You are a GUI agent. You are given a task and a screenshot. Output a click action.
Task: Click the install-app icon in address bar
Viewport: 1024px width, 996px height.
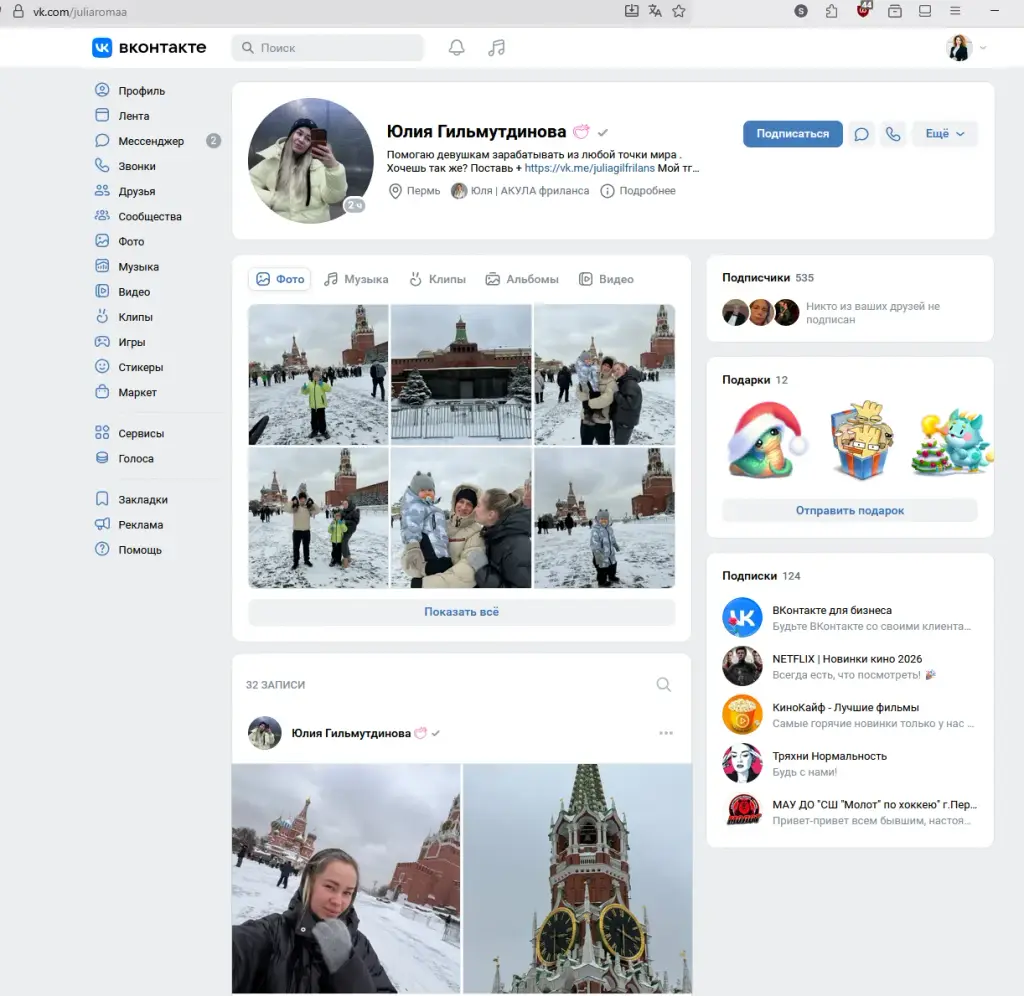pos(632,11)
